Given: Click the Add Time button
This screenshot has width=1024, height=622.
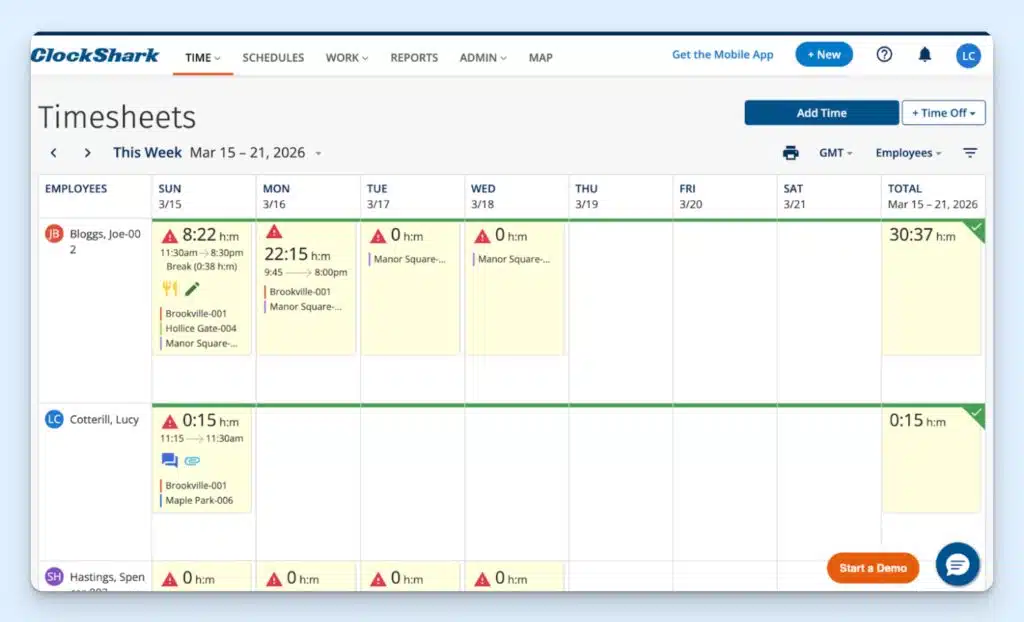Looking at the screenshot, I should click(x=821, y=112).
